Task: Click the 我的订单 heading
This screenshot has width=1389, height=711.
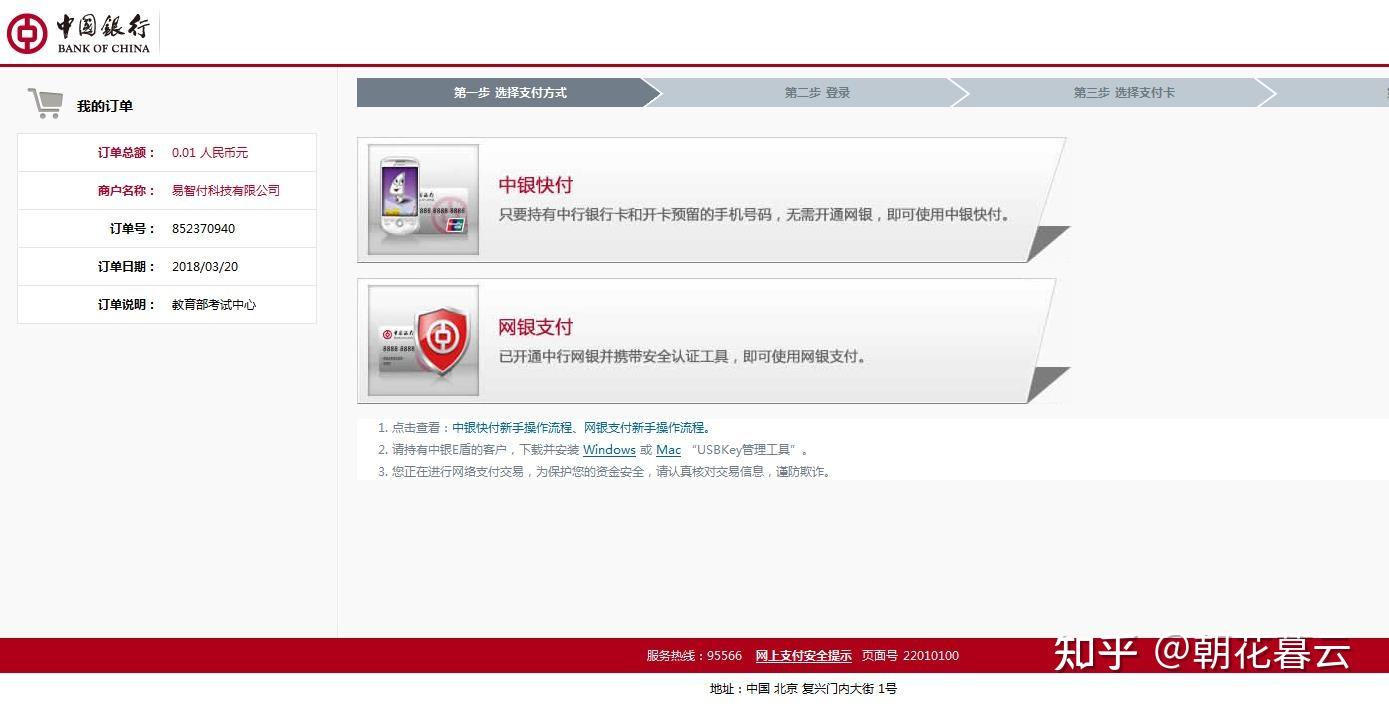Action: point(105,106)
